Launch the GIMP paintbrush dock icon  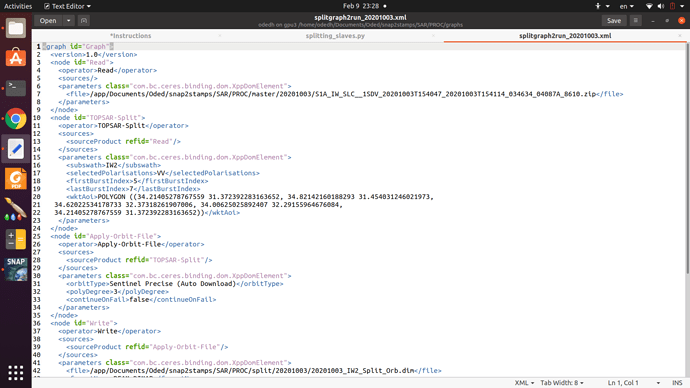point(16,209)
